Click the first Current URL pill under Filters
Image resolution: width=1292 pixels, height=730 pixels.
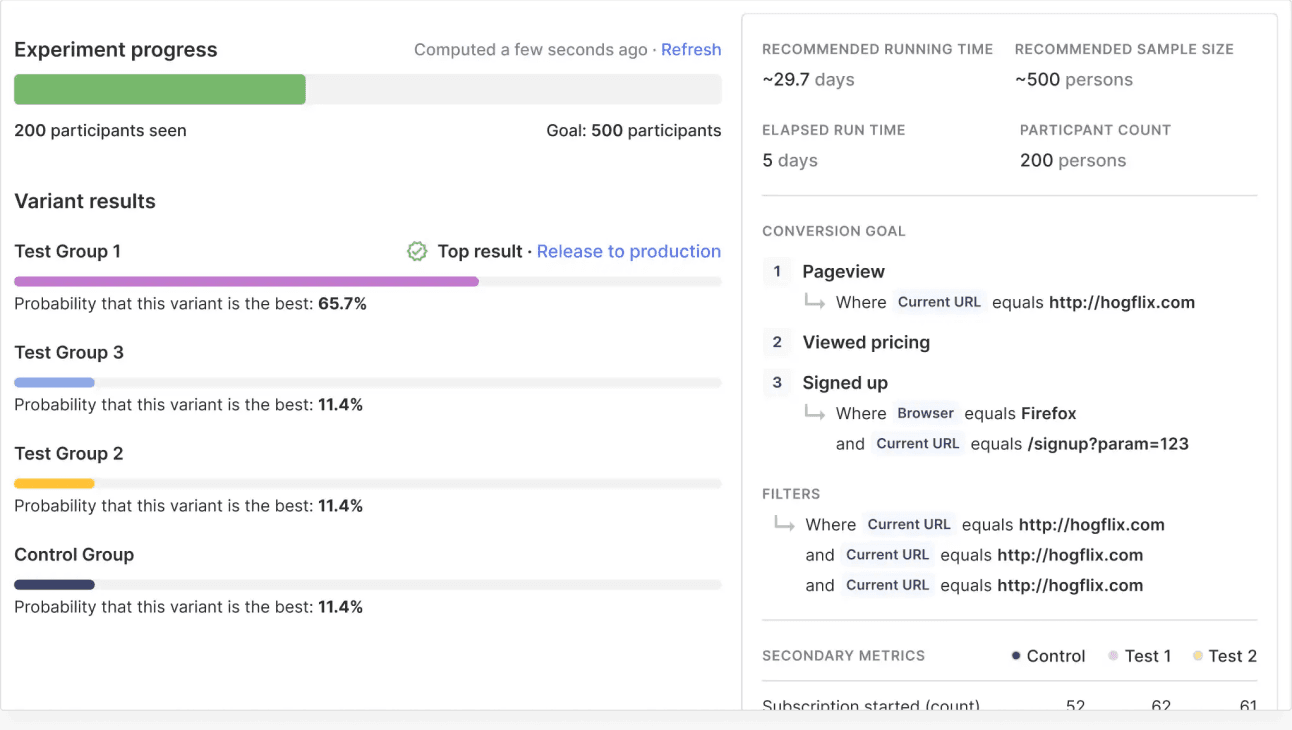tap(909, 524)
